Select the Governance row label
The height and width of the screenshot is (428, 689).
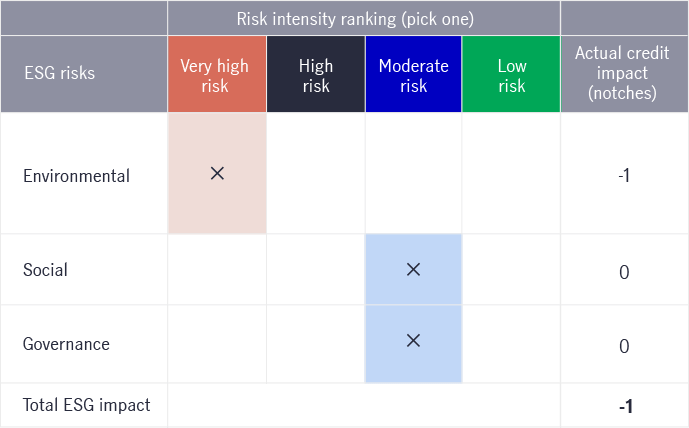[x=66, y=344]
